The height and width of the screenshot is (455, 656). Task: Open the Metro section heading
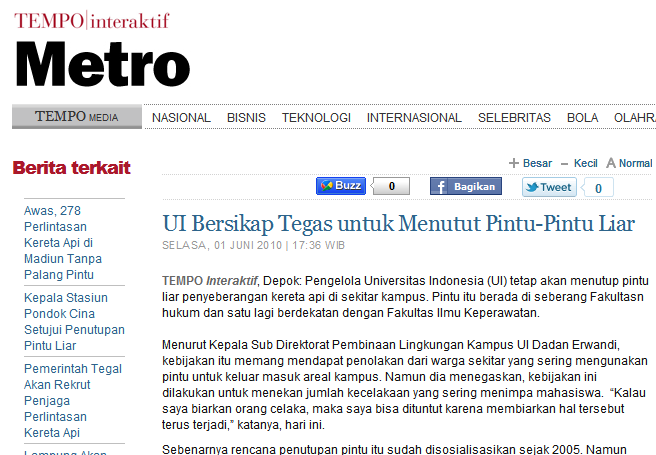(x=103, y=64)
